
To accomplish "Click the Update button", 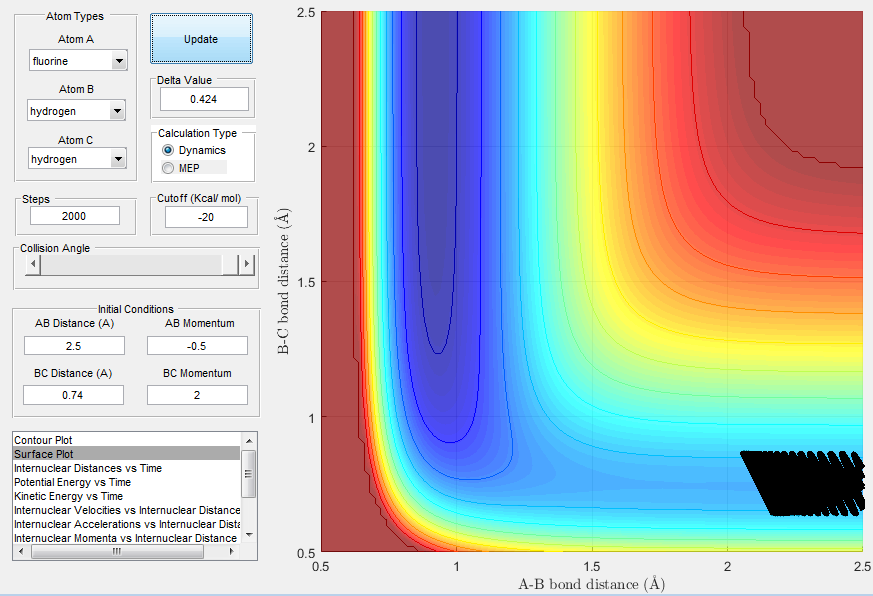I will (201, 39).
